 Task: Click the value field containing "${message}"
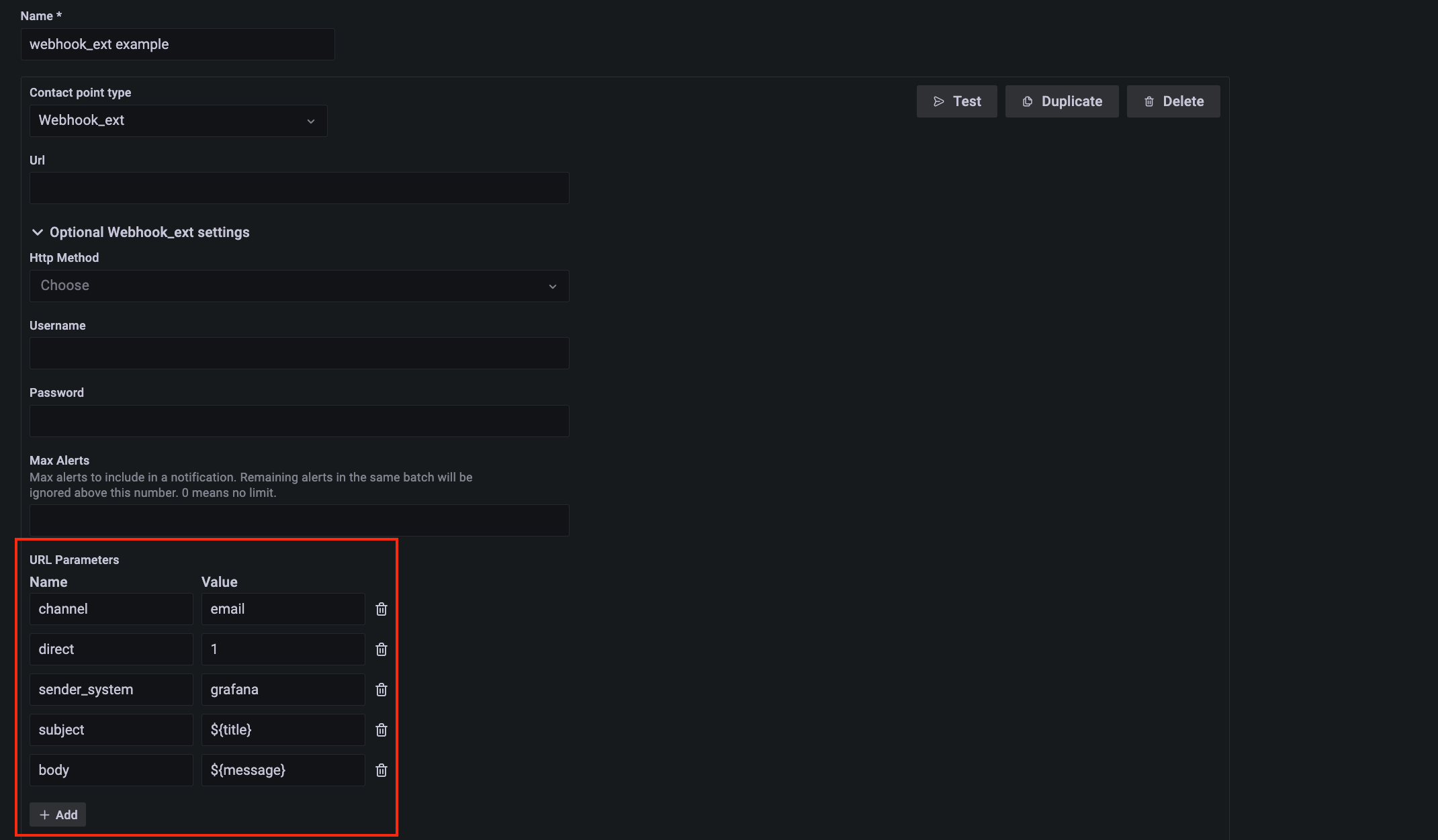pos(282,770)
